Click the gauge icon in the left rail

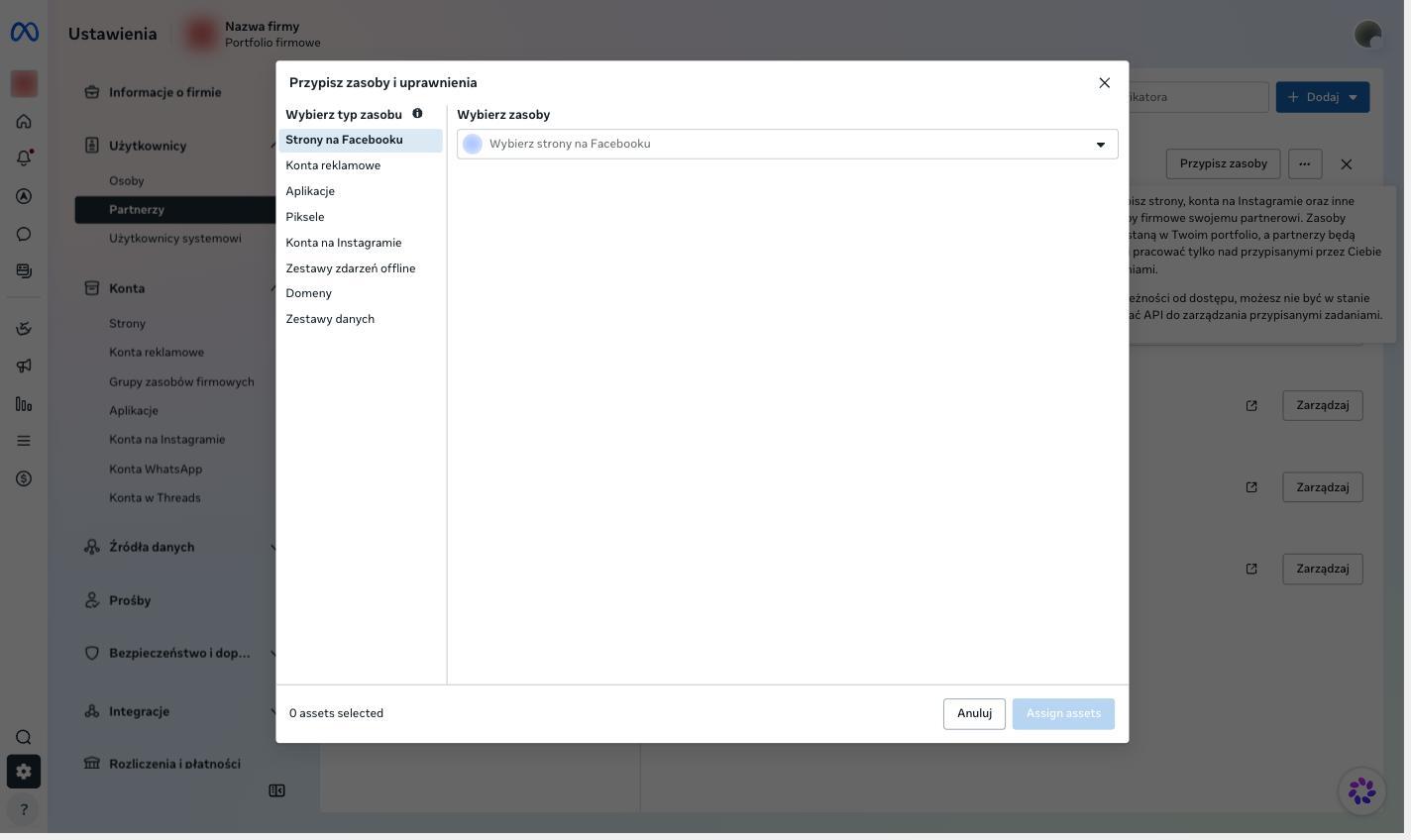[24, 329]
